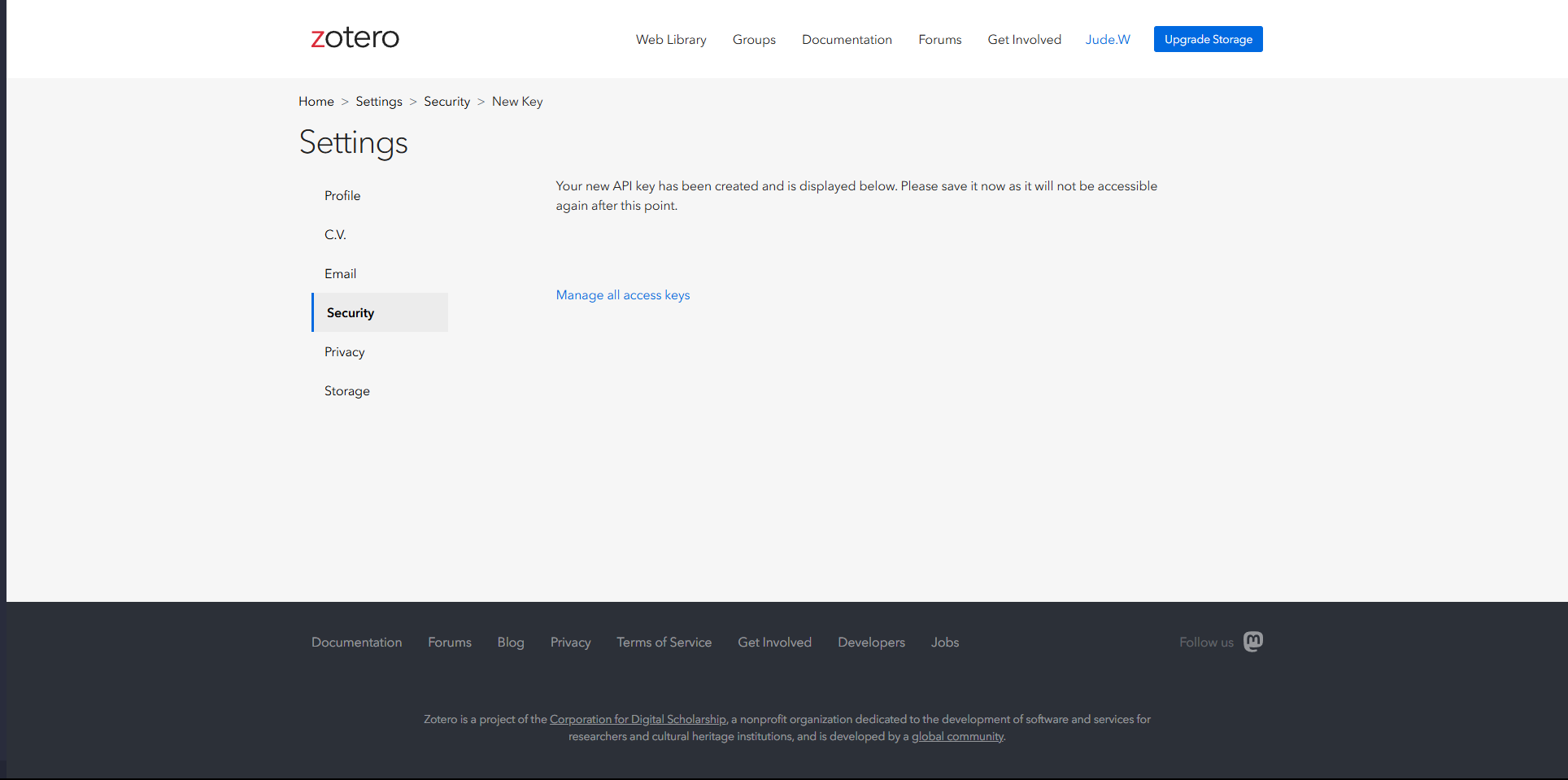This screenshot has width=1568, height=780.
Task: Select Profile in settings sidebar
Action: coord(342,195)
